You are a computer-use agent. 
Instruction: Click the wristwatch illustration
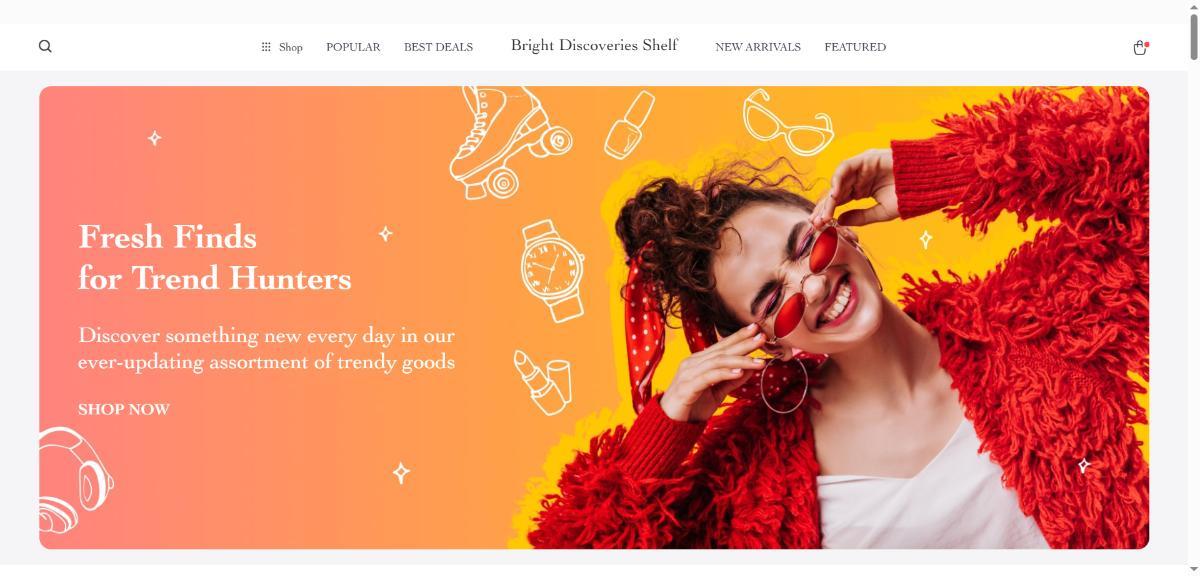pyautogui.click(x=552, y=271)
